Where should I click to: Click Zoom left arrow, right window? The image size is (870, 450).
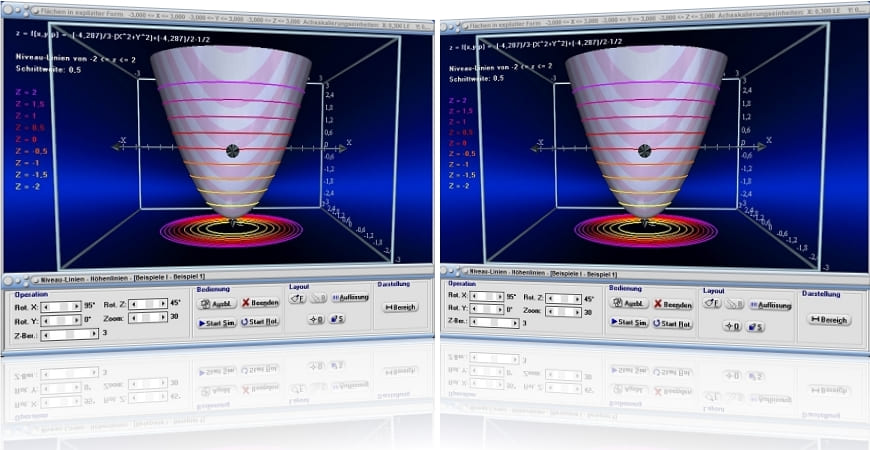[x=550, y=312]
